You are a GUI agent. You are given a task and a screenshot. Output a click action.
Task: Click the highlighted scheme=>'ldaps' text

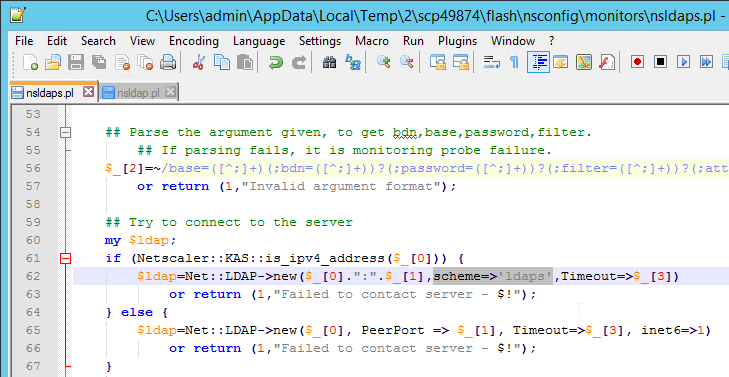(493, 276)
